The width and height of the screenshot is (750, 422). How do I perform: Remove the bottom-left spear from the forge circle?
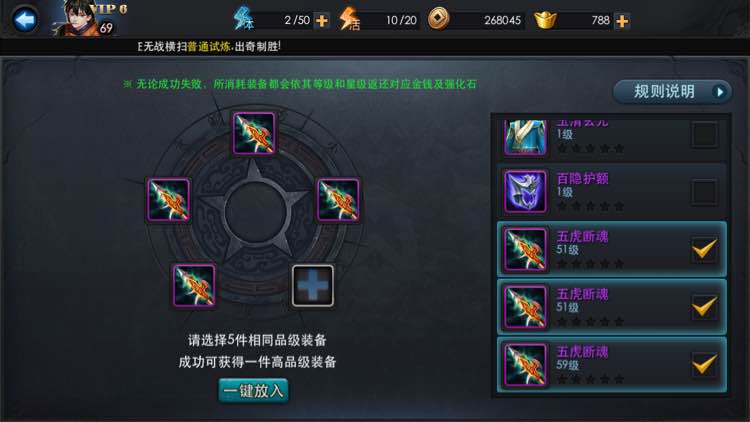click(x=194, y=286)
